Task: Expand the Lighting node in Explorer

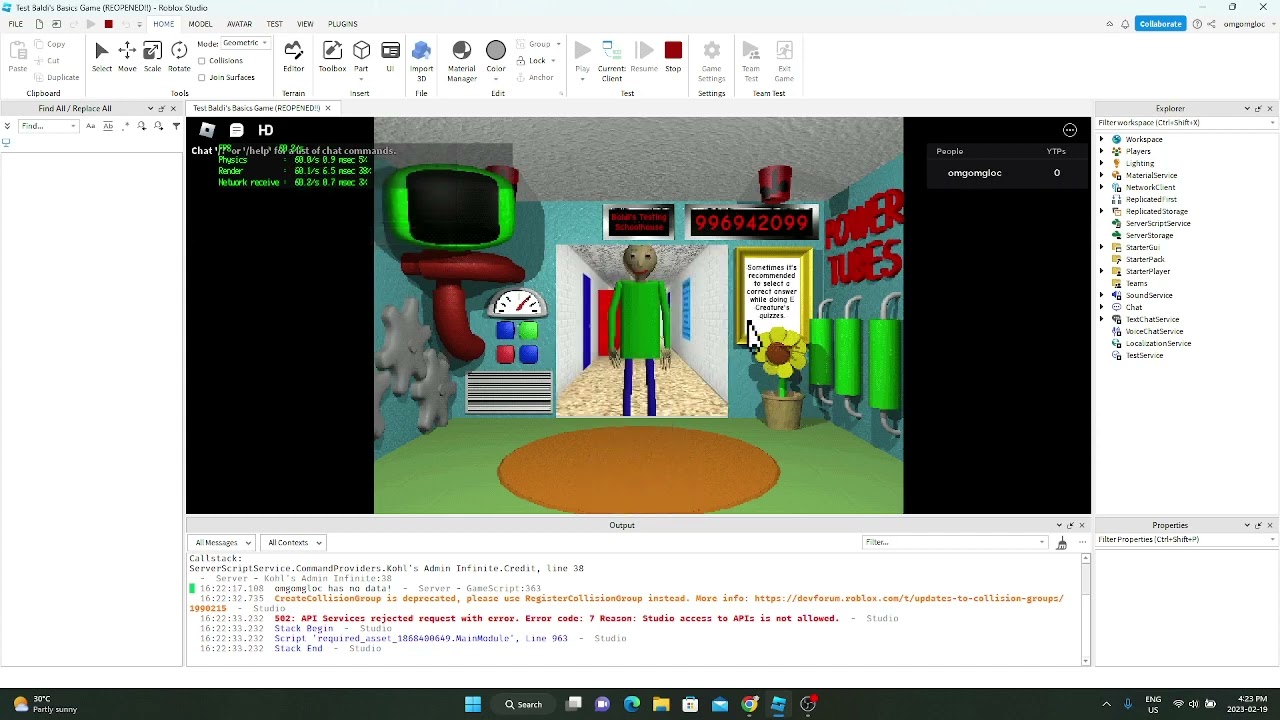Action: 1102,163
